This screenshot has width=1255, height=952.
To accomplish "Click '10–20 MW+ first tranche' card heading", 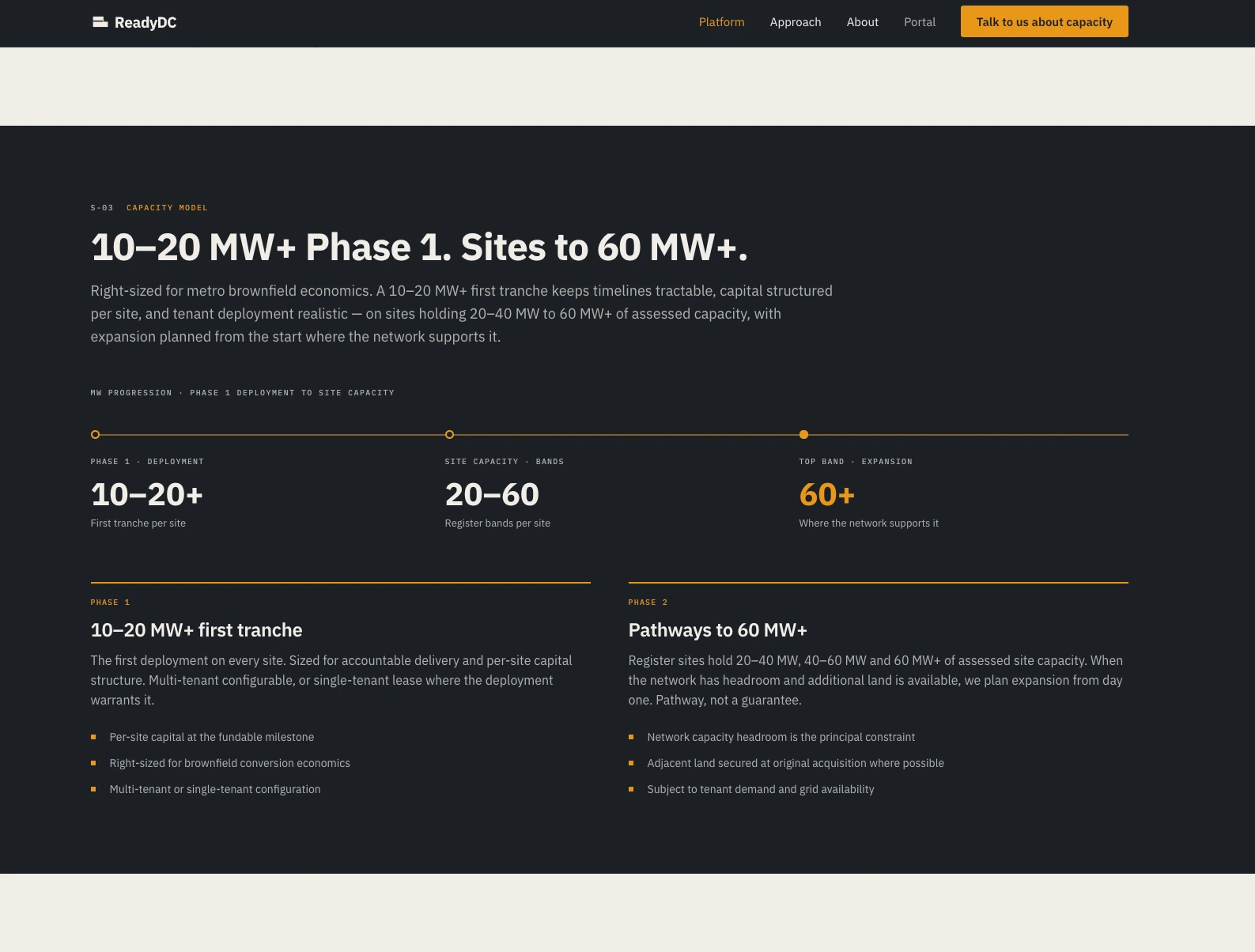I will [196, 630].
